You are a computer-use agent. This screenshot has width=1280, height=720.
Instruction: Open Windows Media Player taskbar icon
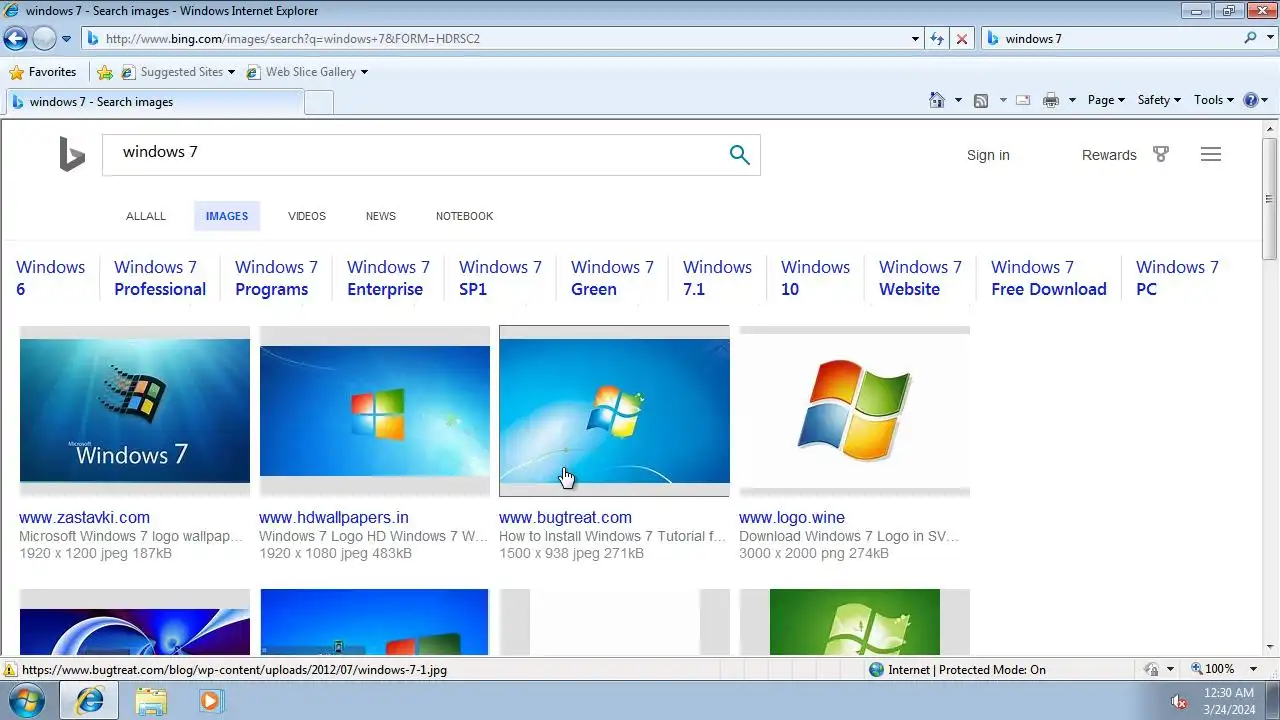click(210, 700)
